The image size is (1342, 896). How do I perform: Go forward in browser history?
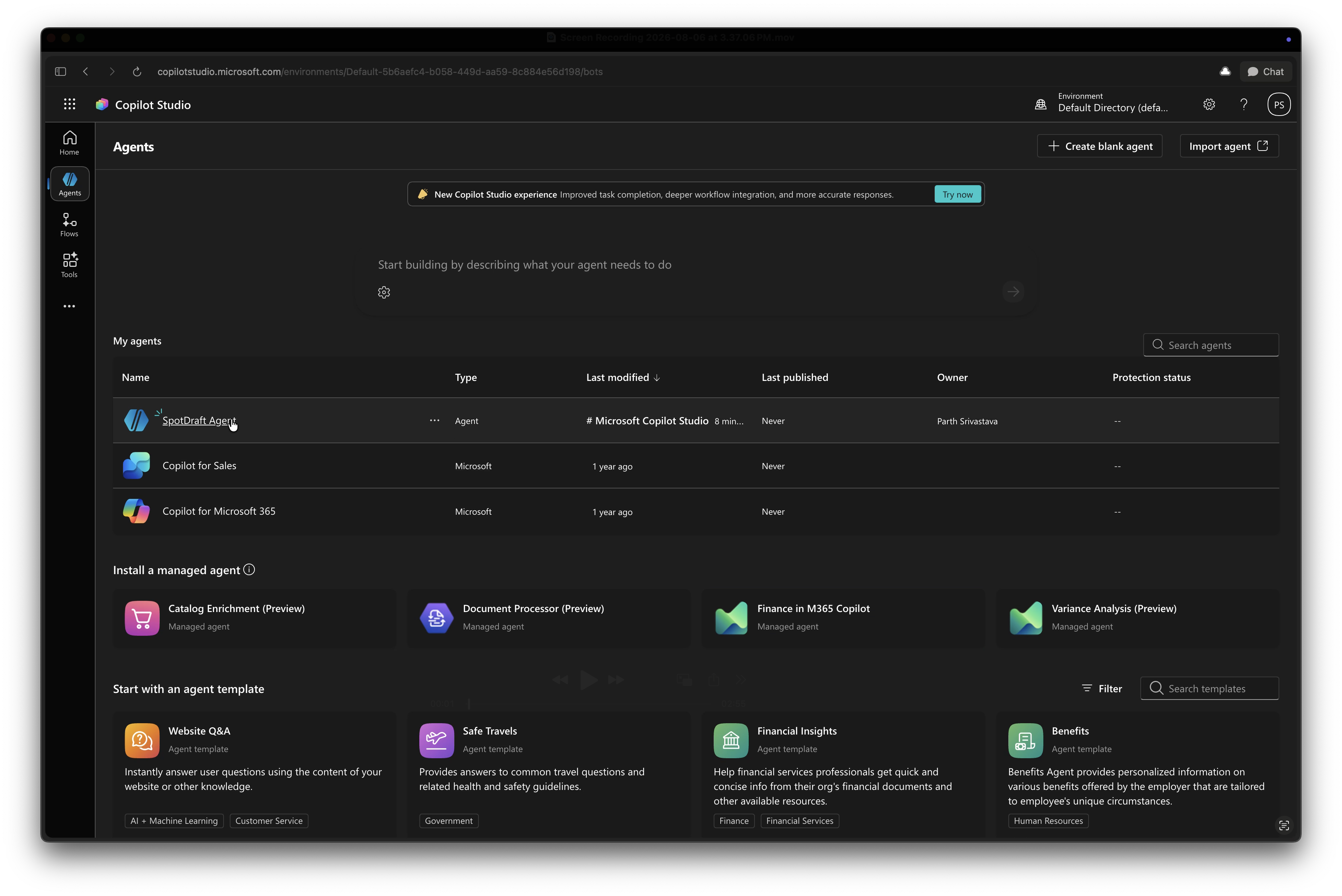coord(112,71)
